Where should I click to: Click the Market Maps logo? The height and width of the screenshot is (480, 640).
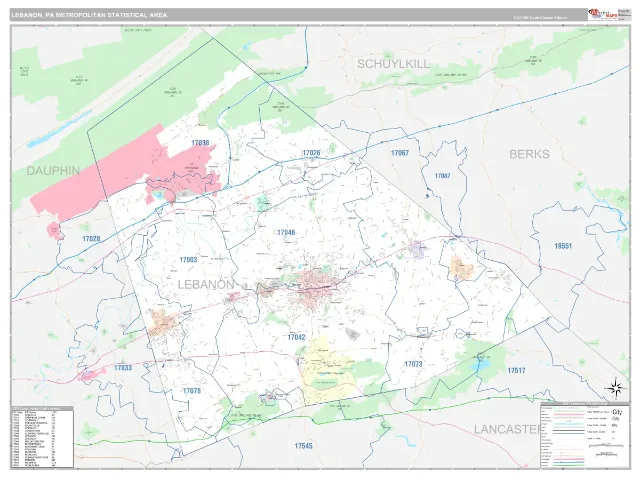(602, 14)
